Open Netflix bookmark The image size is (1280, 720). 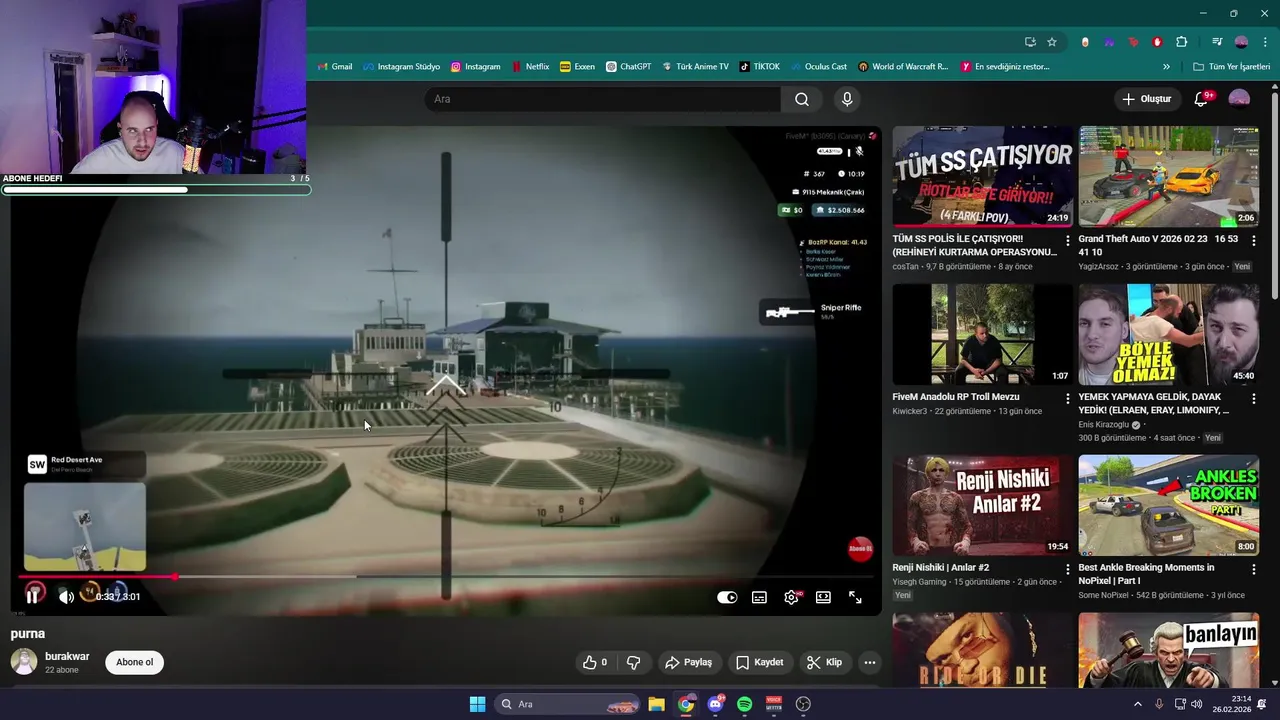click(x=530, y=67)
